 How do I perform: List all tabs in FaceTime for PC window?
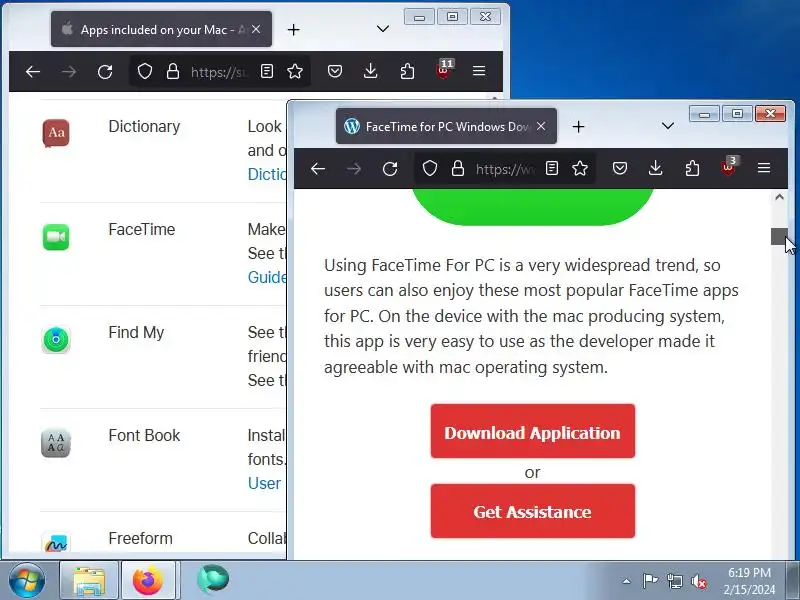coord(668,126)
